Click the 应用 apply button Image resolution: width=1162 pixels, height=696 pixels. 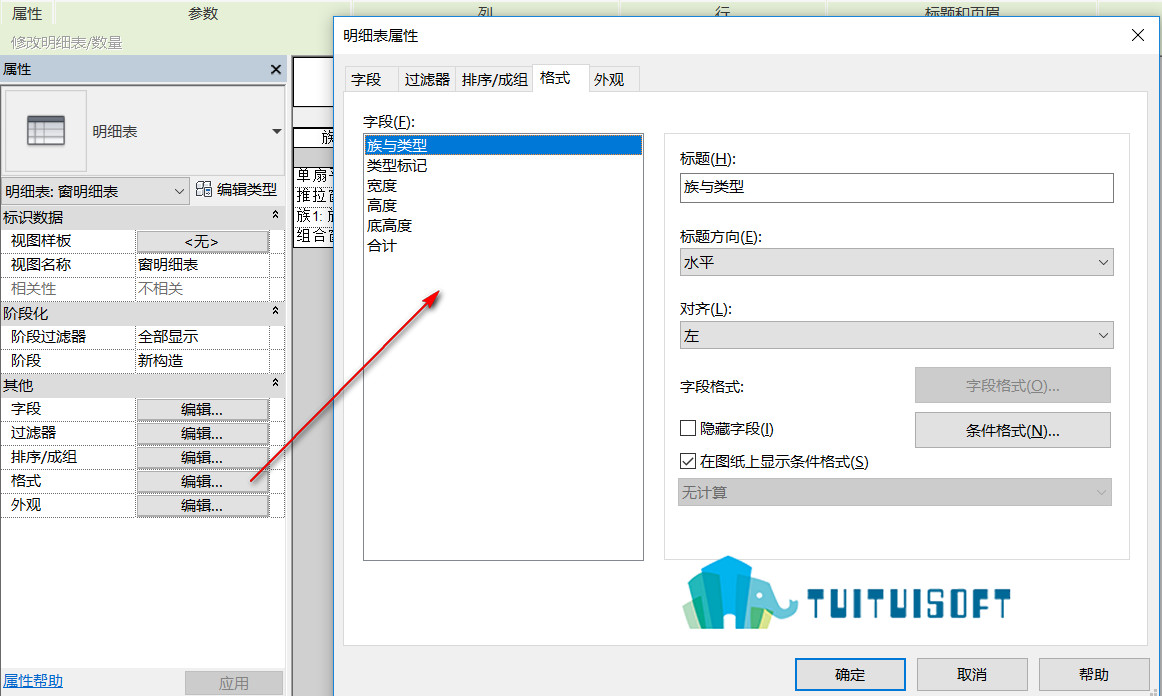click(x=234, y=683)
